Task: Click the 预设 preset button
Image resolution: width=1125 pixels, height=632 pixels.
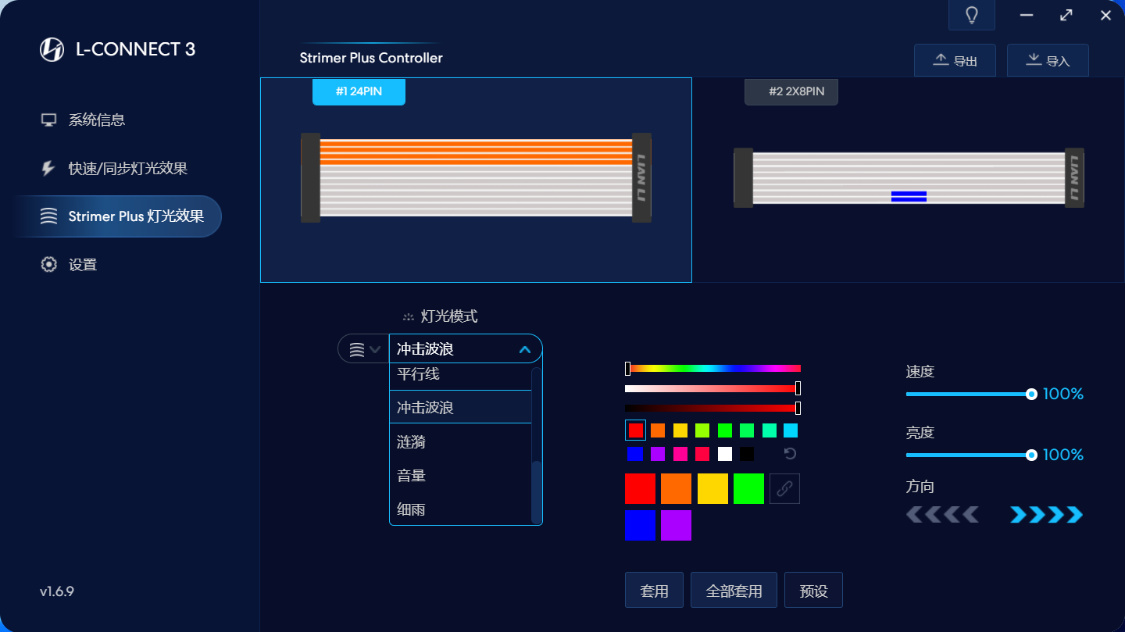Action: pyautogui.click(x=814, y=590)
